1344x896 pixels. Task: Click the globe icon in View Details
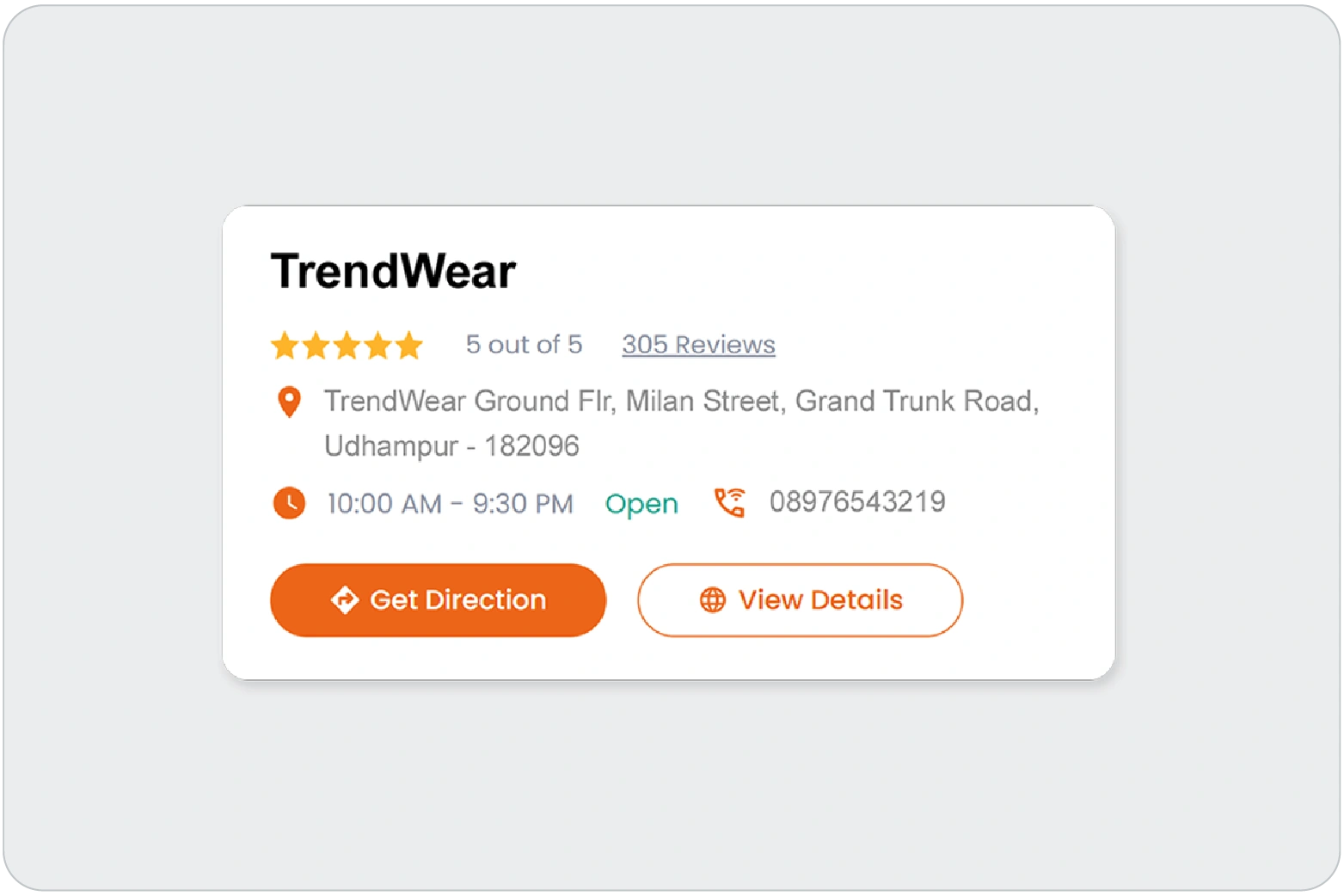pyautogui.click(x=712, y=599)
